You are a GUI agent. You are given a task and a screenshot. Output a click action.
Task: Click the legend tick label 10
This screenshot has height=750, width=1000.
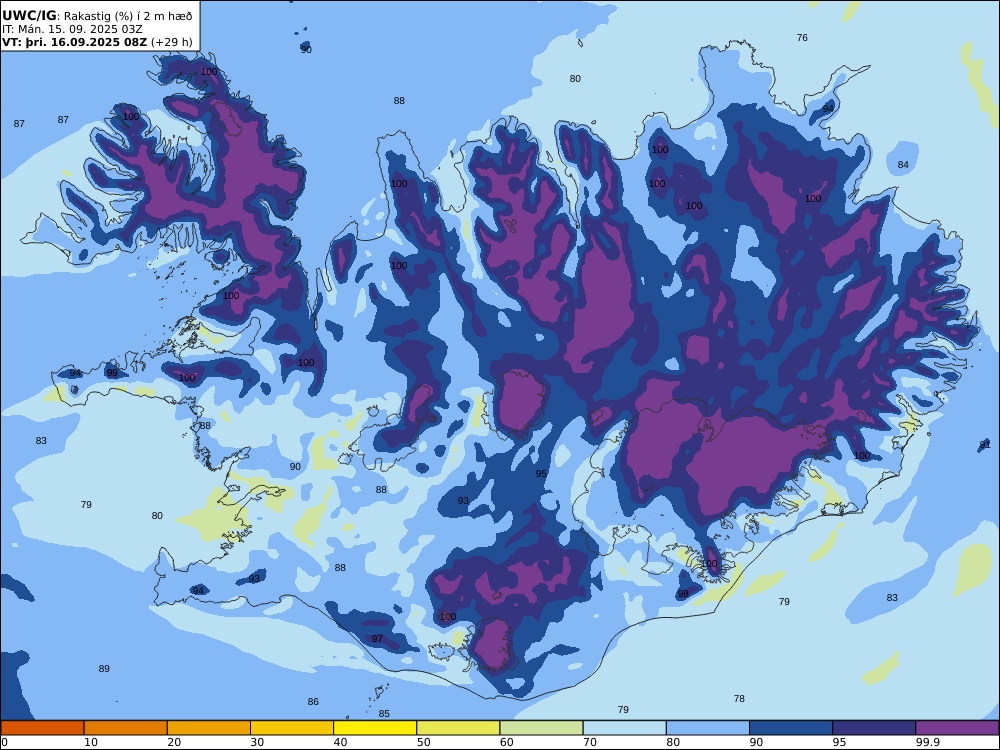pyautogui.click(x=91, y=742)
